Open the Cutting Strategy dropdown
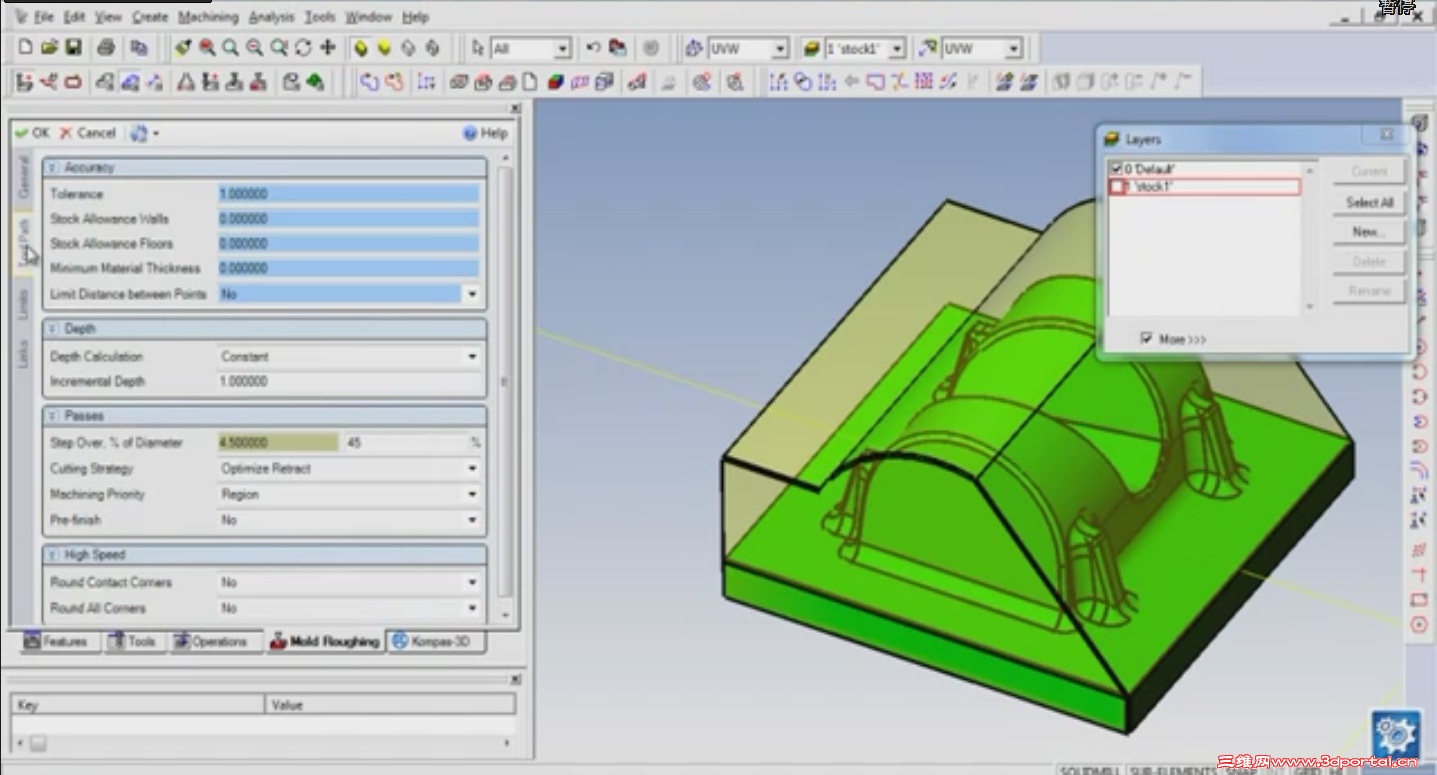 (472, 468)
